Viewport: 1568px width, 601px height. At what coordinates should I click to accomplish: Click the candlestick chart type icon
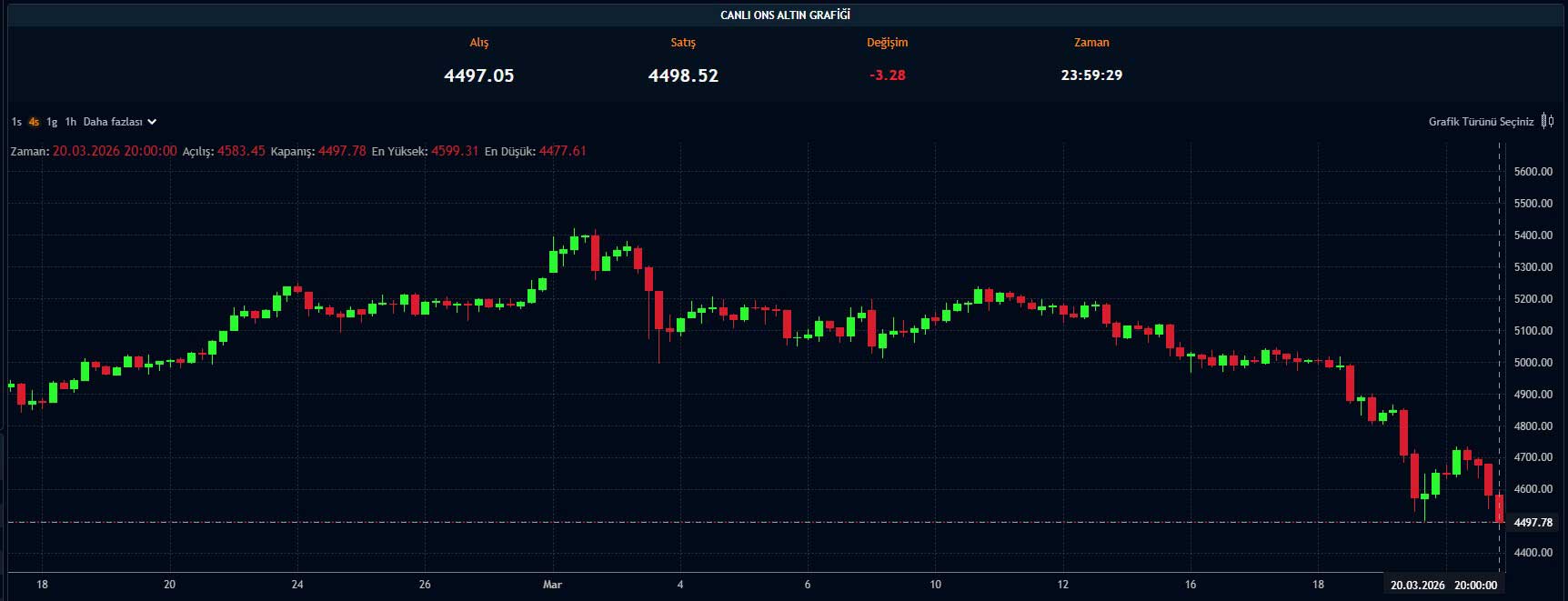coord(1547,122)
